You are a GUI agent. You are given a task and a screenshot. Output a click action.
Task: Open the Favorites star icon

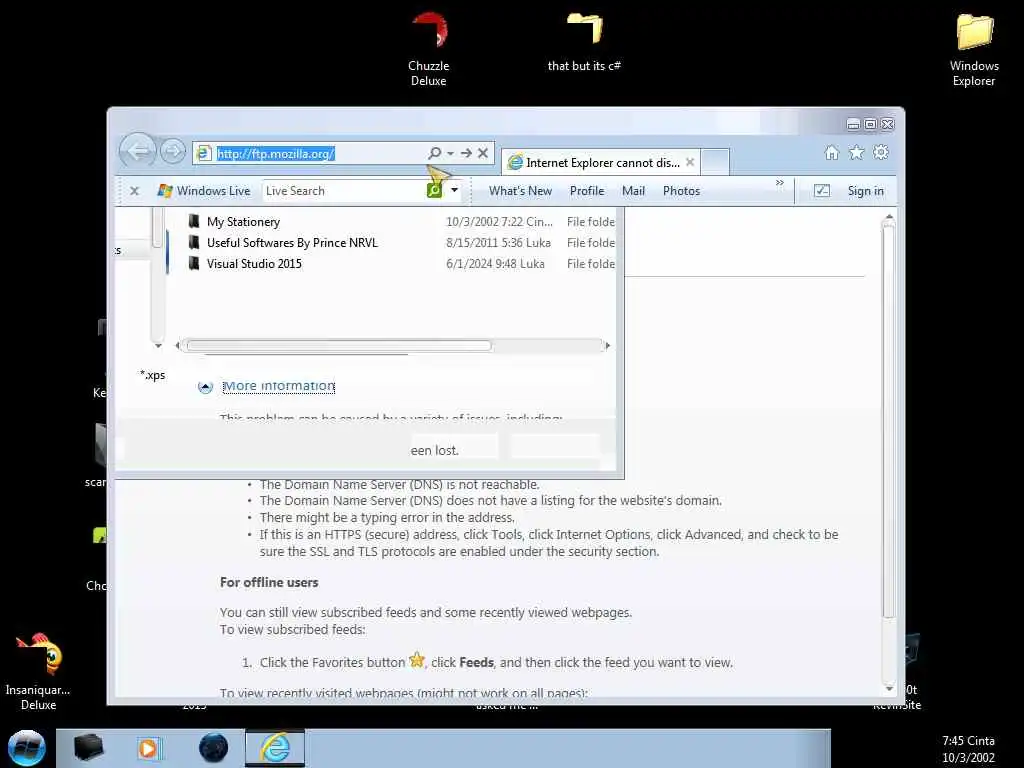856,153
